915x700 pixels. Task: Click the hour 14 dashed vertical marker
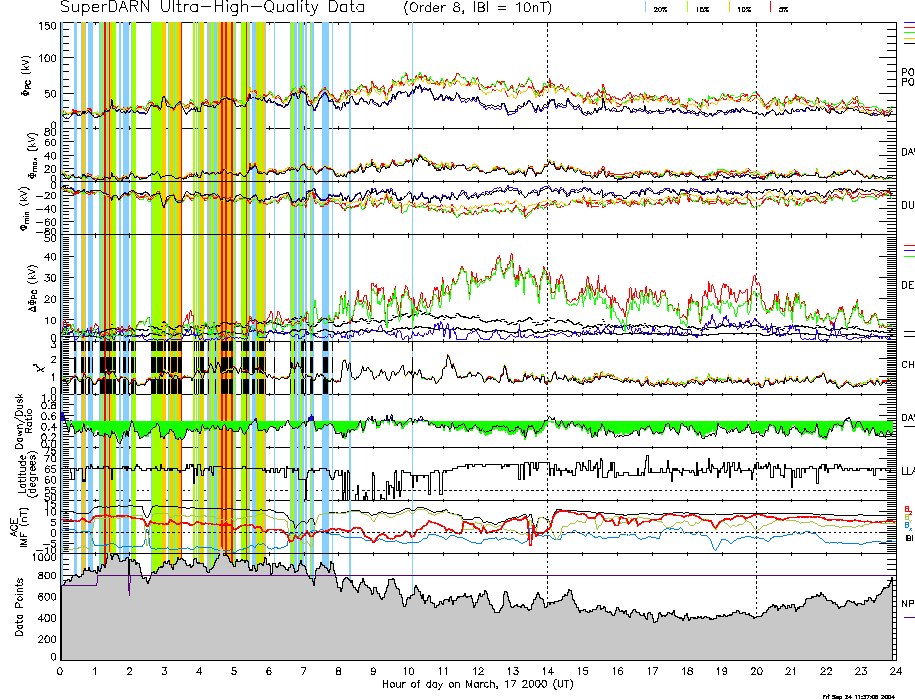click(548, 300)
